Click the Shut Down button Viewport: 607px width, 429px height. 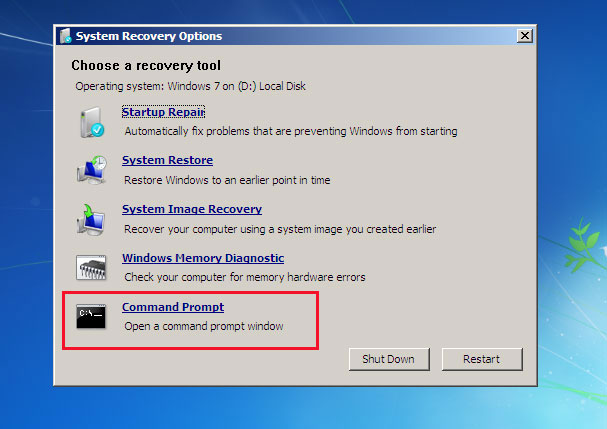pos(389,359)
